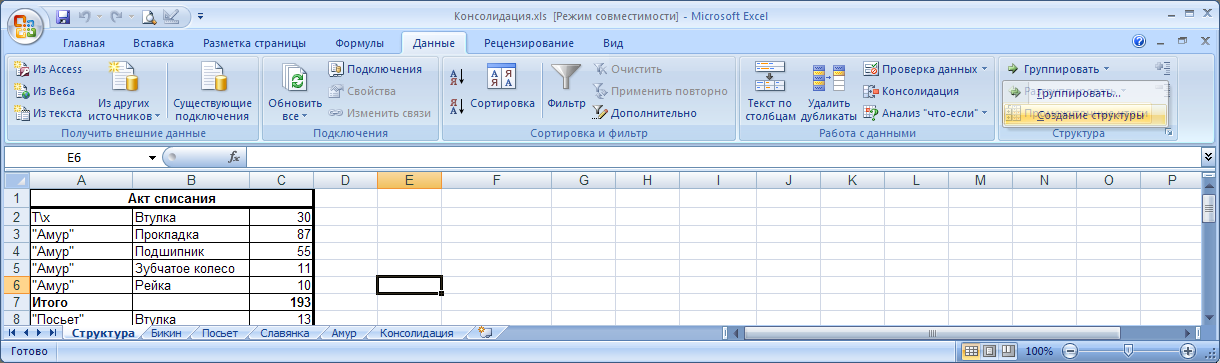Select the Посьет sheet tab
1220x363 pixels.
219,333
